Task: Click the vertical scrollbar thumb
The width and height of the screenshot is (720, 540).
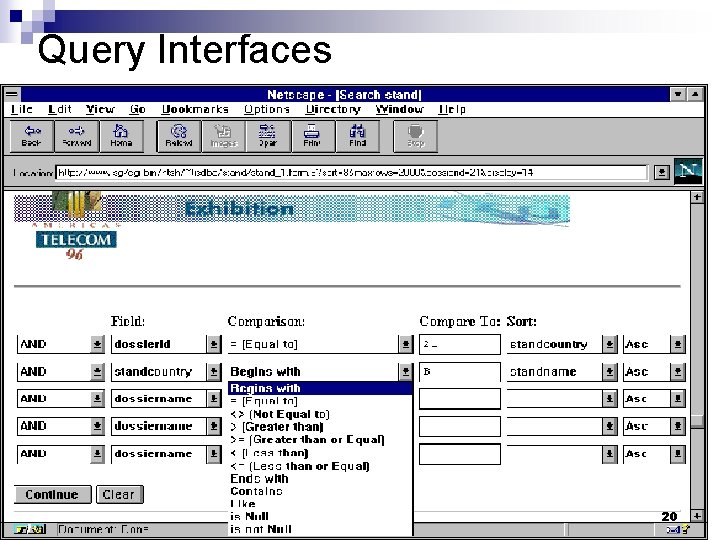Action: (697, 420)
